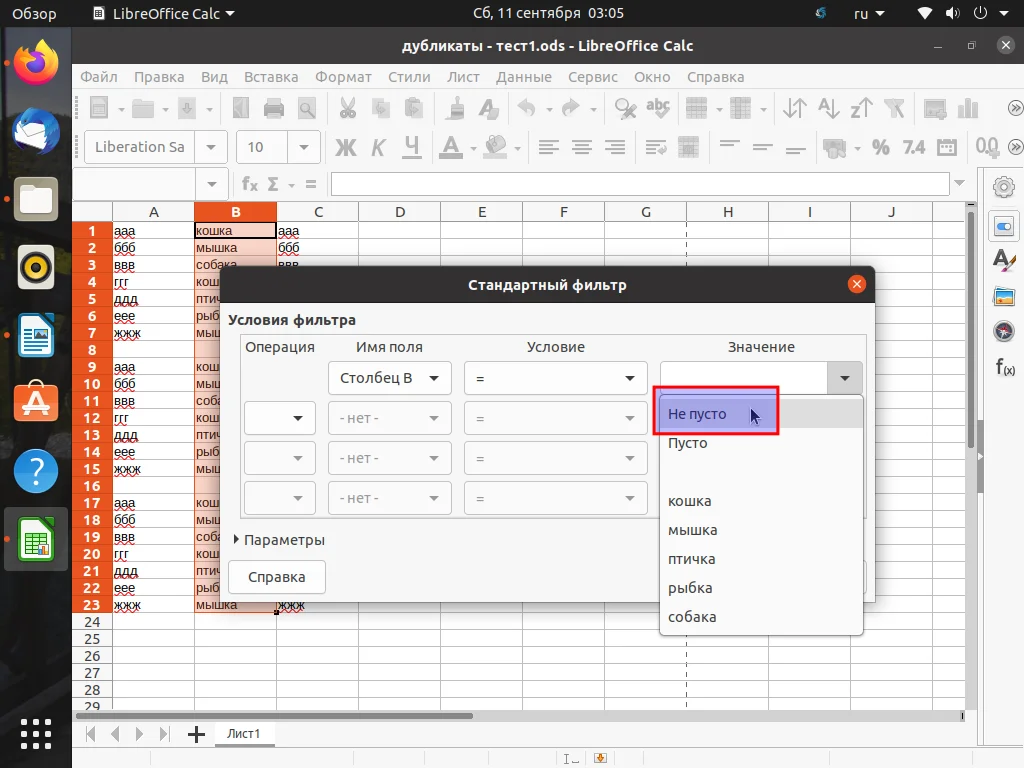Open the Столбец B field name dropdown
The image size is (1024, 768).
point(433,378)
